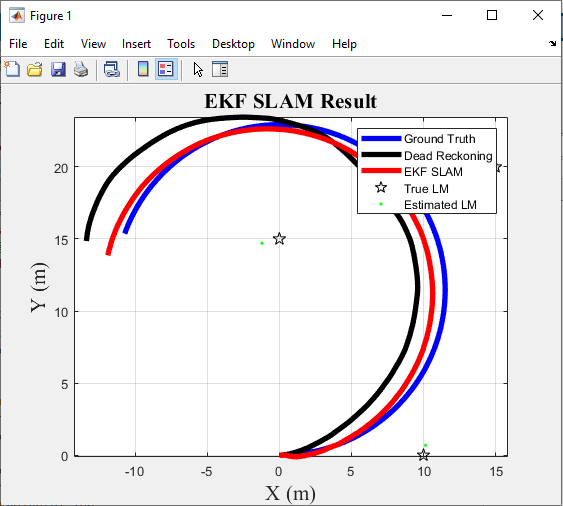The height and width of the screenshot is (506, 563).
Task: Select the blue Ground Truth legend swatch
Action: [381, 139]
